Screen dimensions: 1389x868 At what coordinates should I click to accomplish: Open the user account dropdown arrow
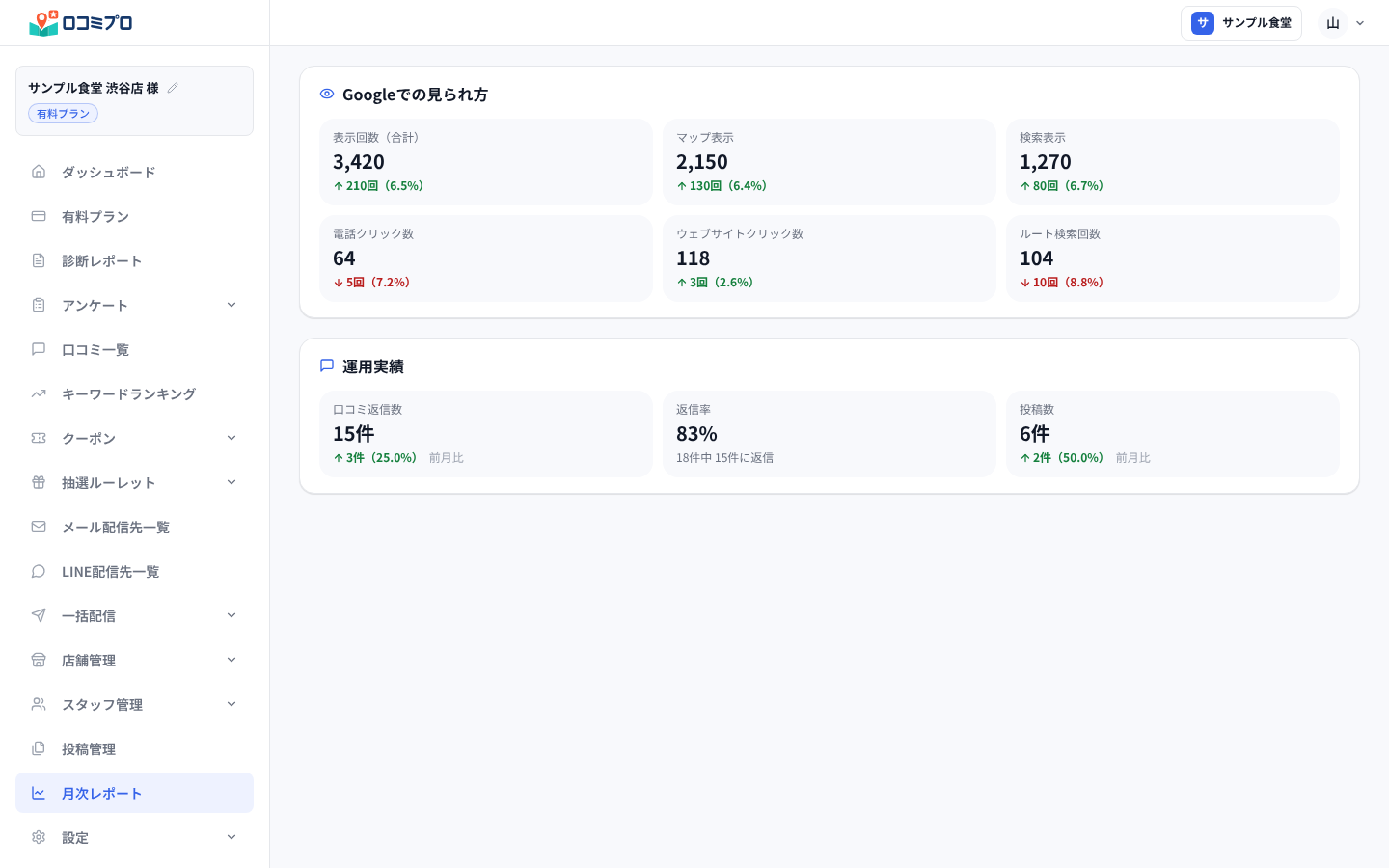coord(1360,23)
